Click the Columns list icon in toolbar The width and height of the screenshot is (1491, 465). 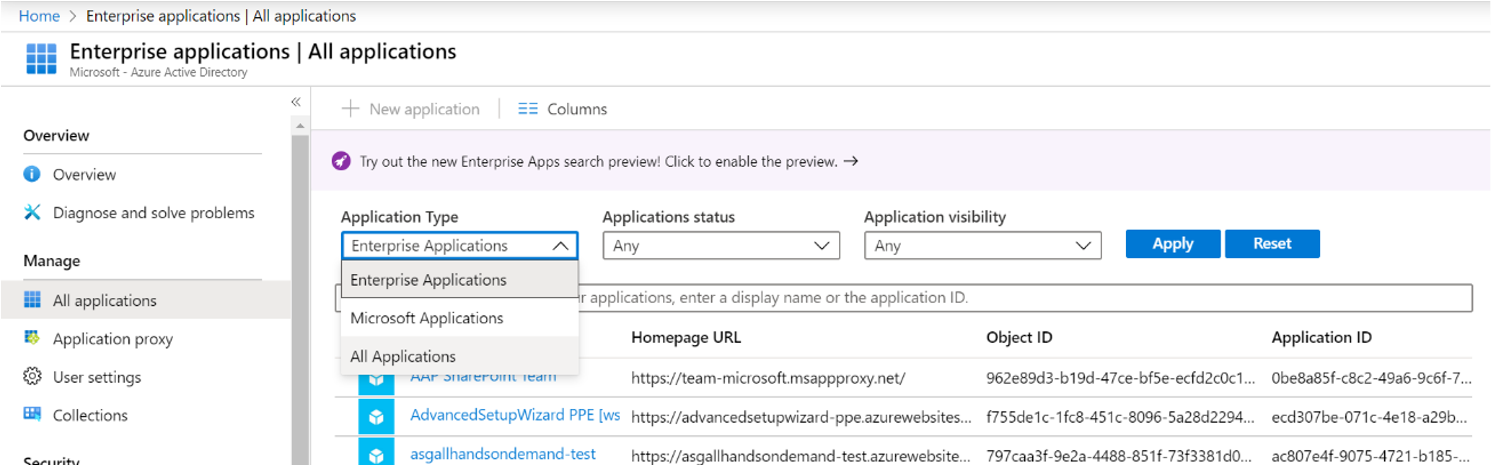(x=528, y=109)
